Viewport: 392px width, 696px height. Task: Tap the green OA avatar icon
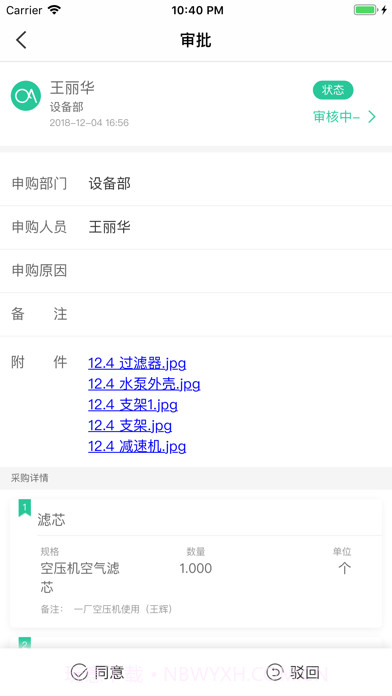[26, 95]
